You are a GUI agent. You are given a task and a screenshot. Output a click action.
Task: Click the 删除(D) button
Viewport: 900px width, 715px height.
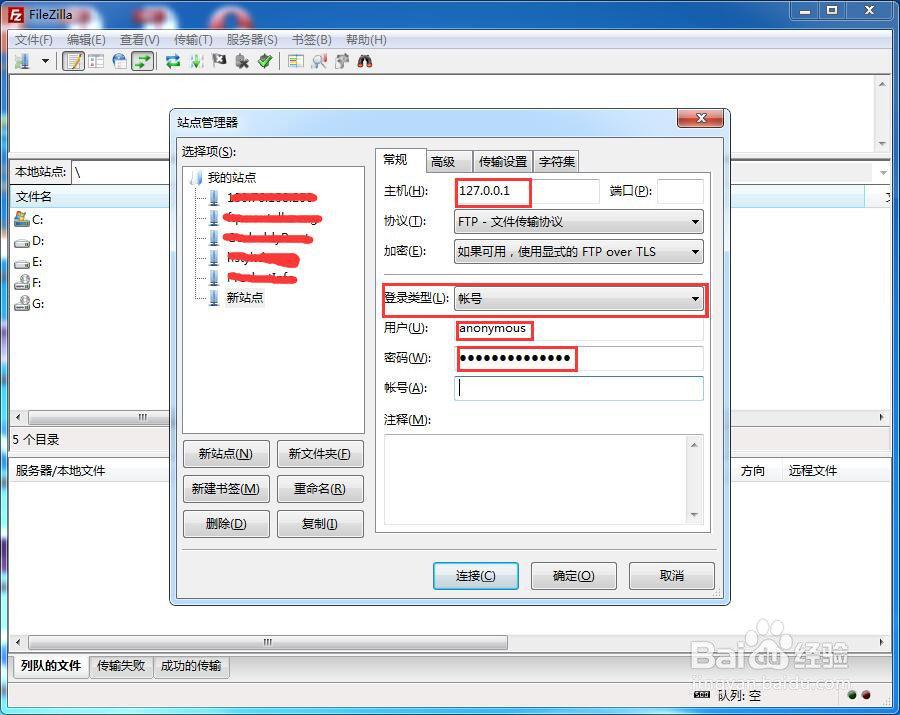coord(226,524)
